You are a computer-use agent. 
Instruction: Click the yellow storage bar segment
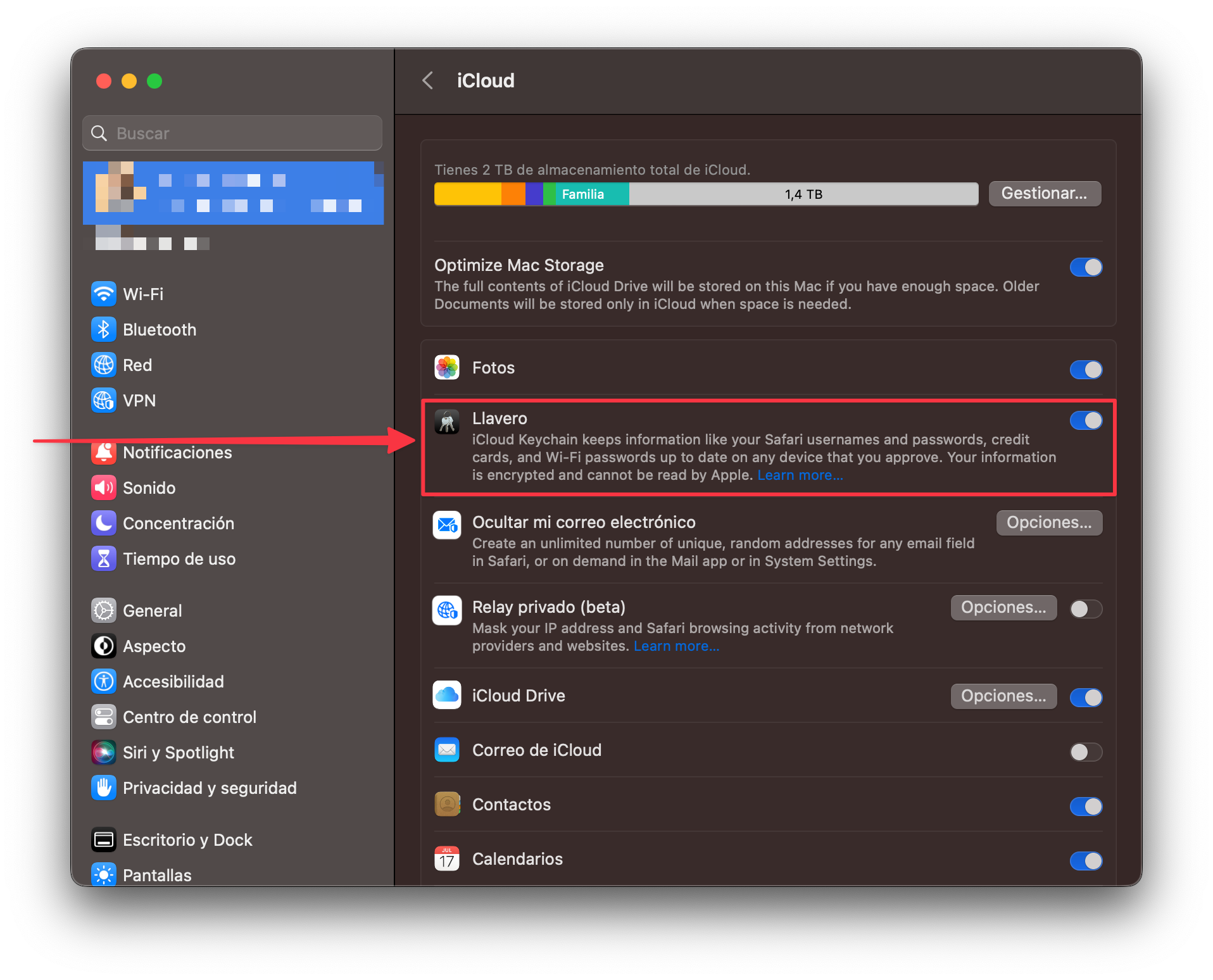point(468,194)
